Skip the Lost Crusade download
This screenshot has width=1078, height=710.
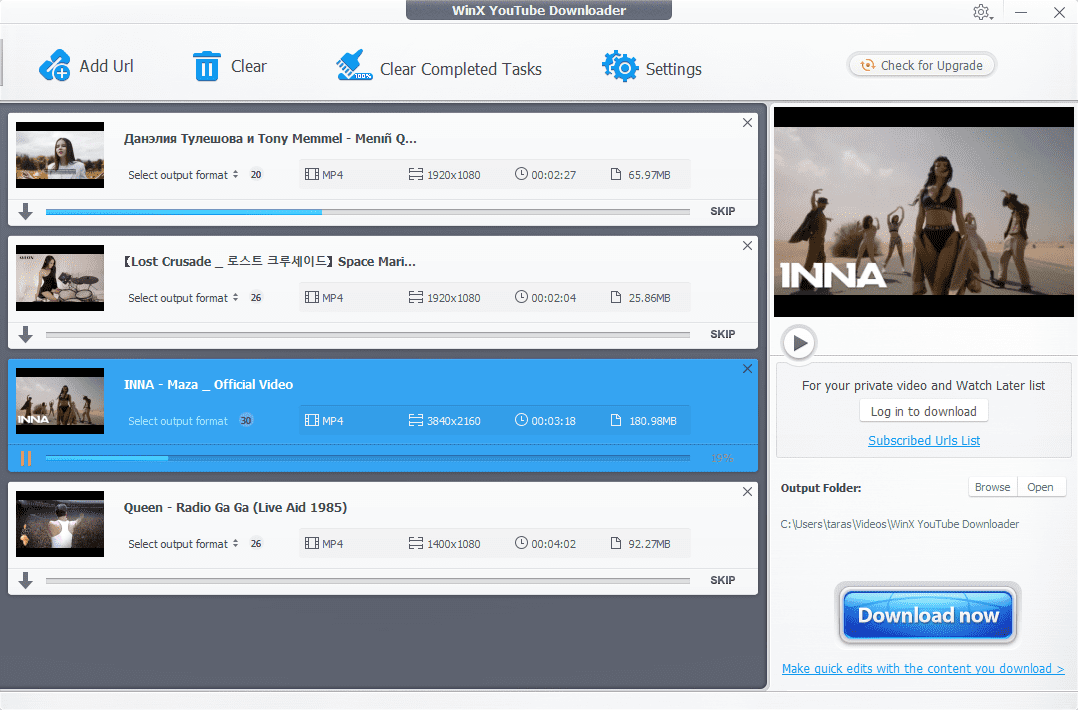coord(723,335)
